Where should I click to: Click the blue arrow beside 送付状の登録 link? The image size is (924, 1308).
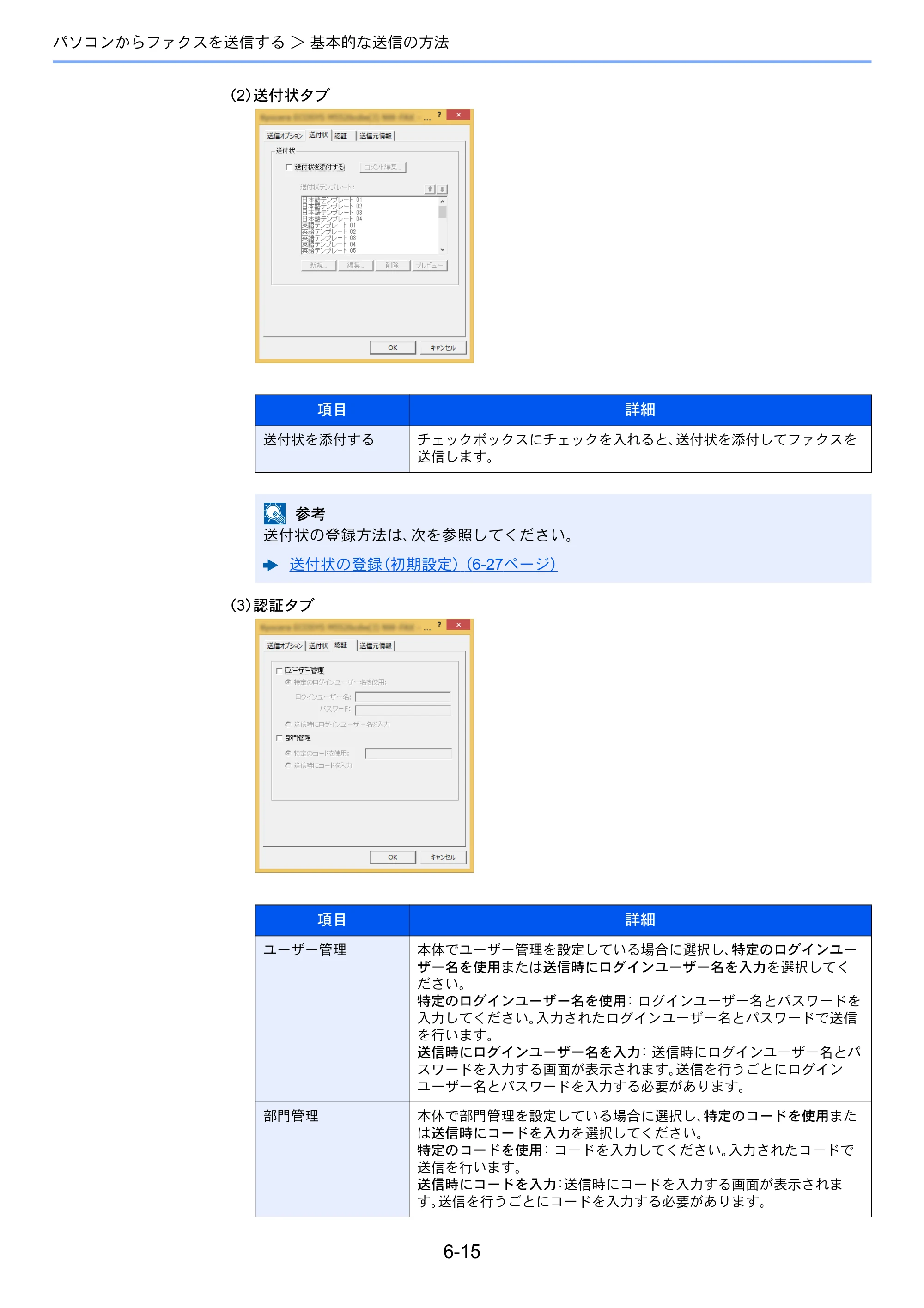(270, 565)
